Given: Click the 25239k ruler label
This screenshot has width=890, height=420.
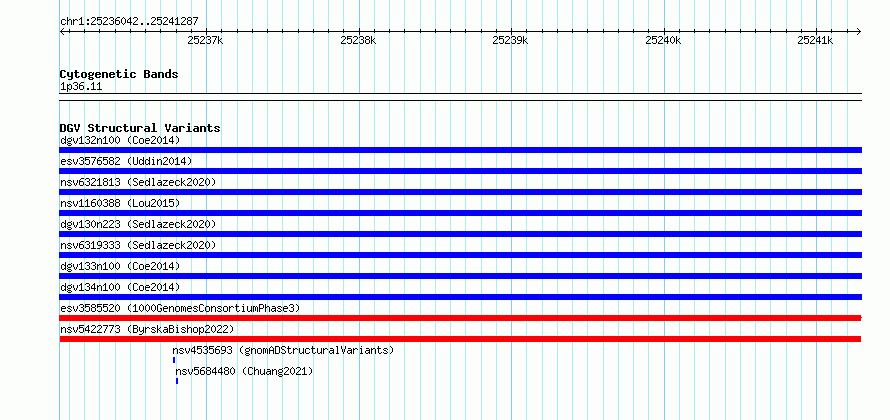Looking at the screenshot, I should pyautogui.click(x=510, y=40).
